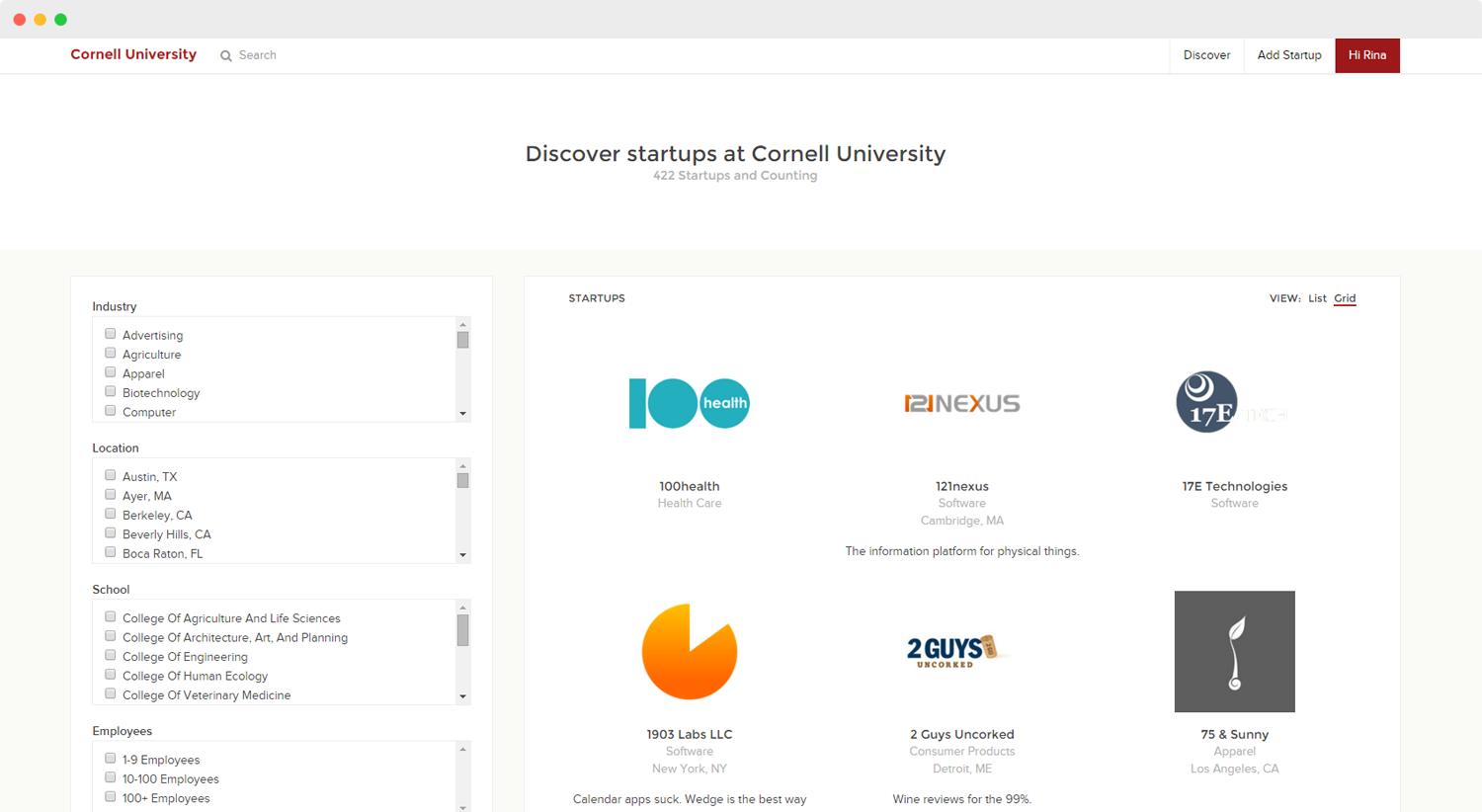Screen dimensions: 1482x812
Task: Click the 422 Startups and Counting text
Action: (x=735, y=176)
